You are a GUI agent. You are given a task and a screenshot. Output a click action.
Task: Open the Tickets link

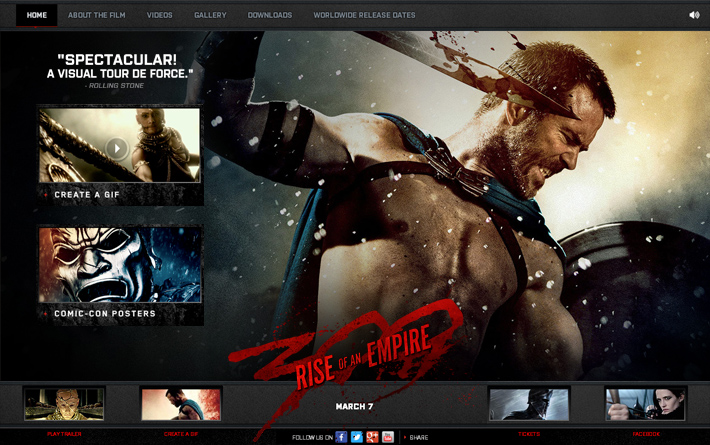[x=529, y=434]
